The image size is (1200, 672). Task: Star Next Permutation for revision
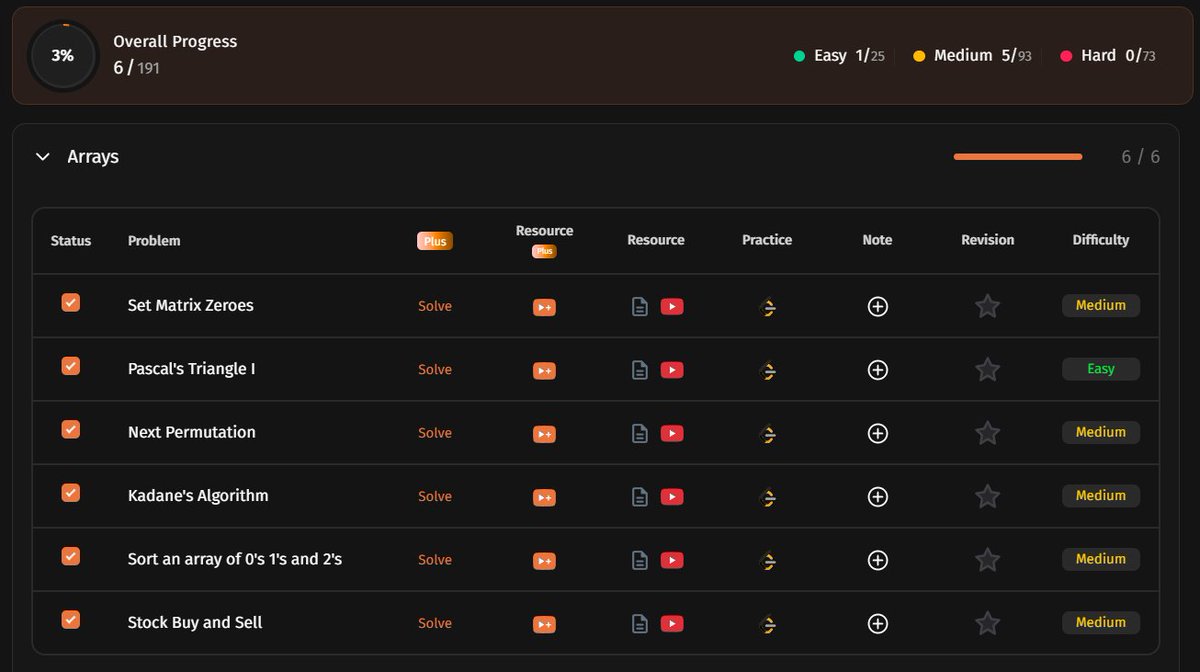(988, 433)
